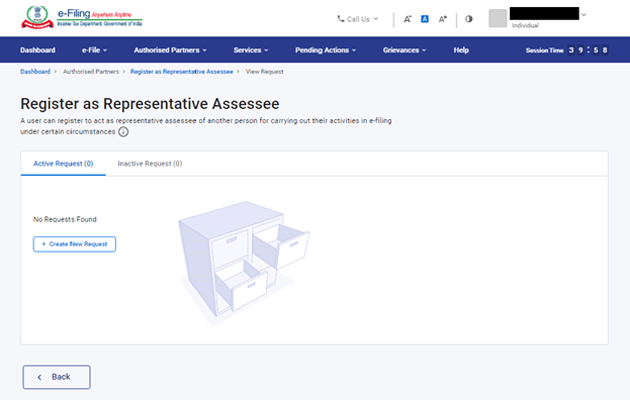Click the Dashboard breadcrumb link
Viewport: 630px width, 400px height.
tap(37, 72)
